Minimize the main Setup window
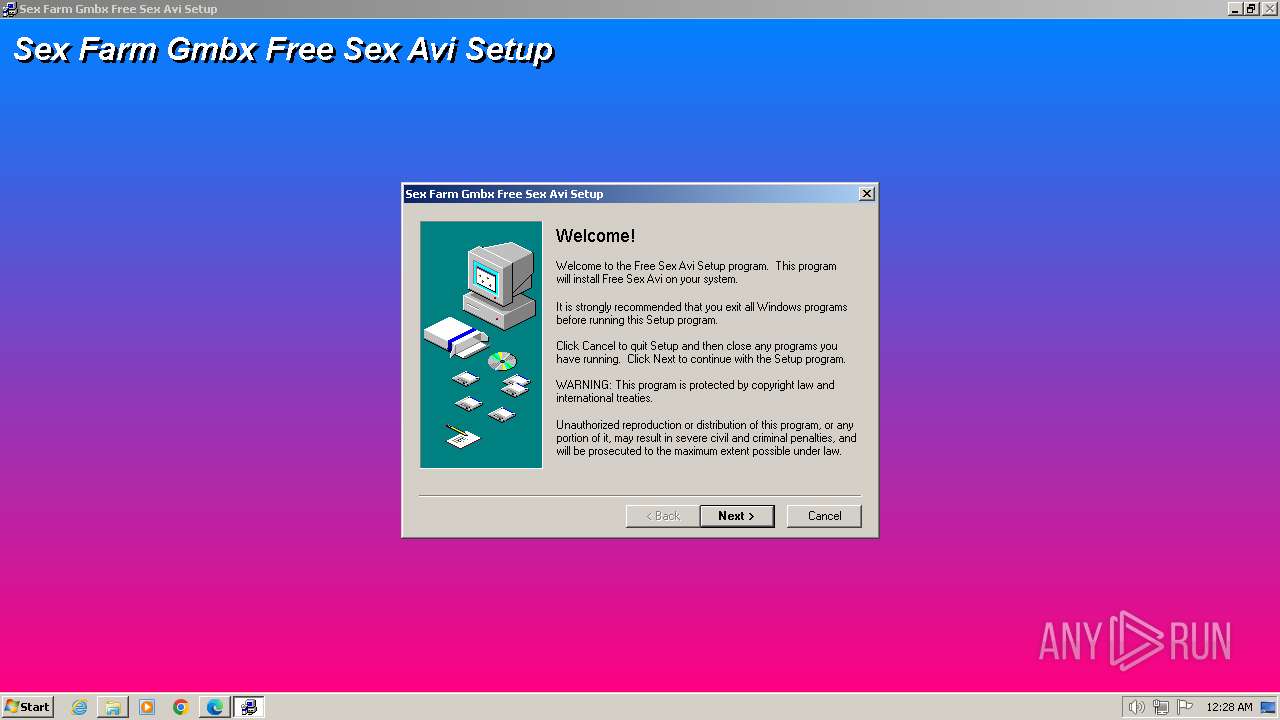The height and width of the screenshot is (720, 1280). pyautogui.click(x=1236, y=9)
